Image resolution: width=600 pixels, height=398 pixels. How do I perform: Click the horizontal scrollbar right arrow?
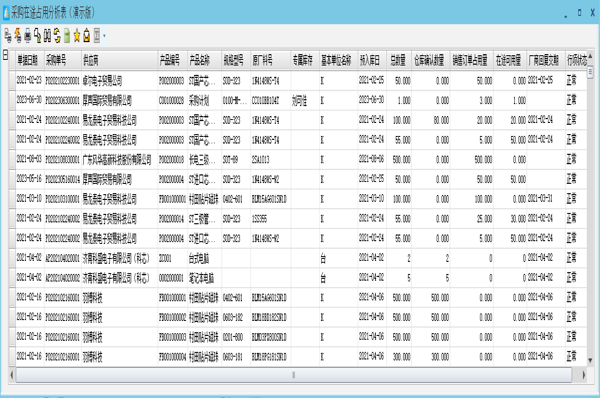[x=583, y=375]
